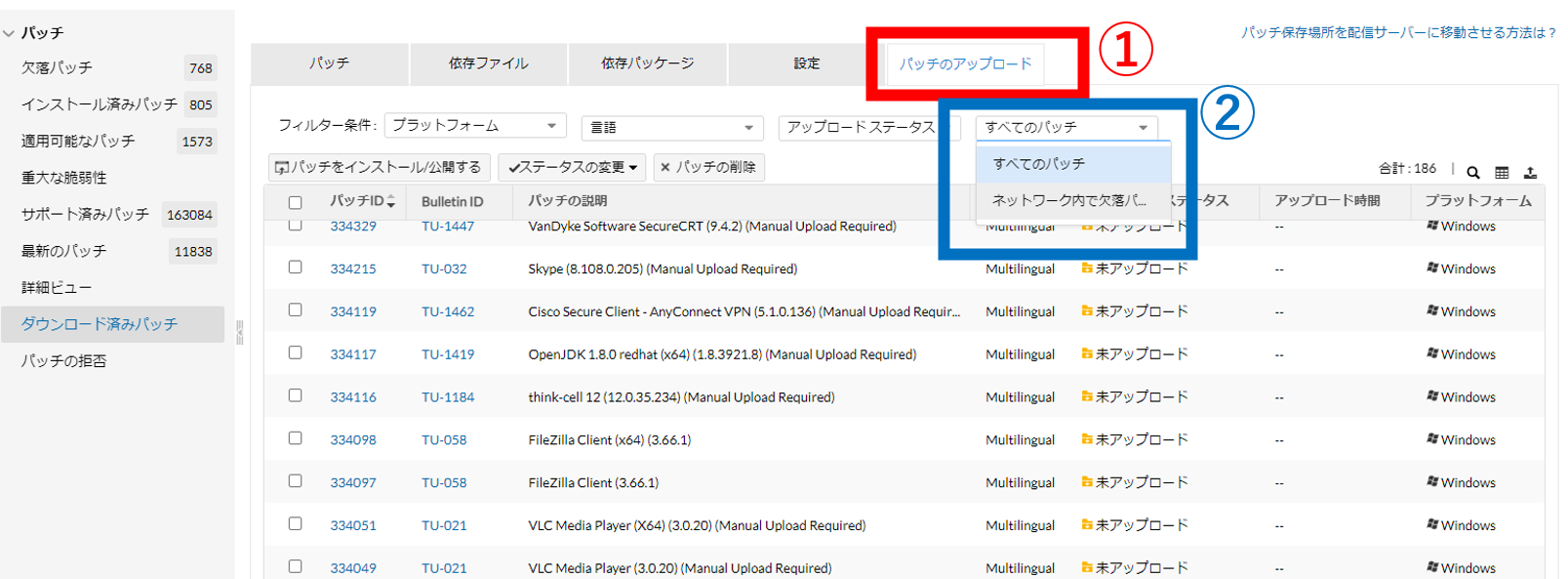Collapse the パッチ sidebar section chevron
Screen dimensions: 1568x579
tap(9, 33)
